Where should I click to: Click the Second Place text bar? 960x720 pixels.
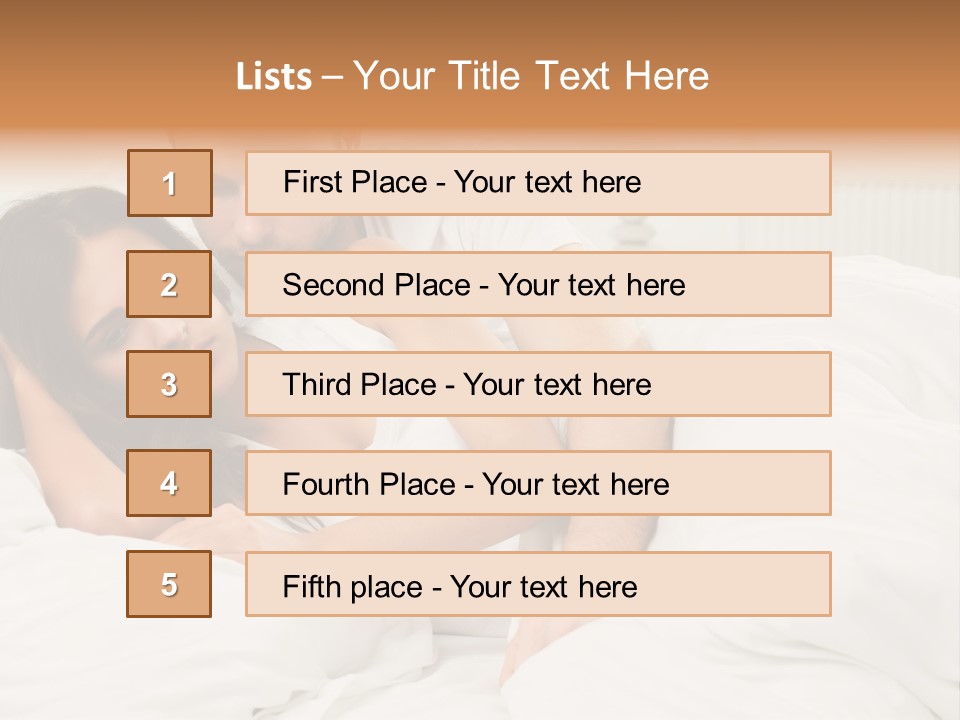538,284
